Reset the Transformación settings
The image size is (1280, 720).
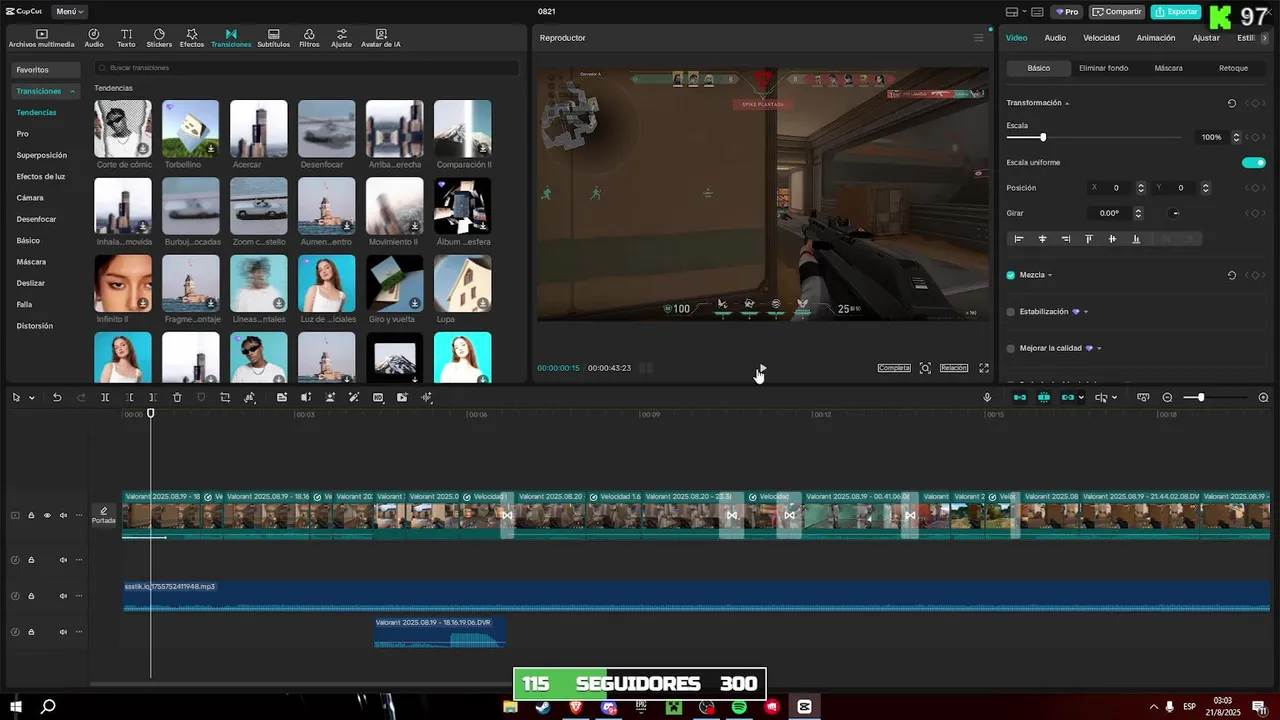(x=1231, y=103)
